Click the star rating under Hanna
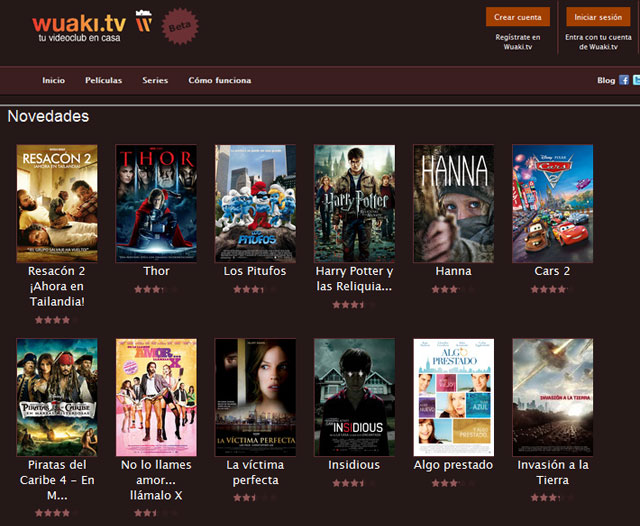The image size is (640, 526). (453, 289)
